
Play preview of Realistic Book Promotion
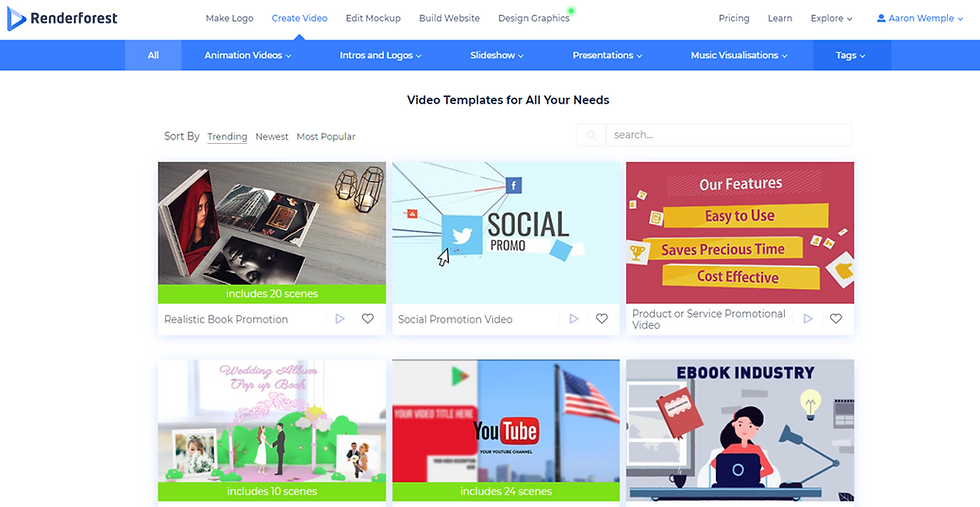click(x=340, y=319)
